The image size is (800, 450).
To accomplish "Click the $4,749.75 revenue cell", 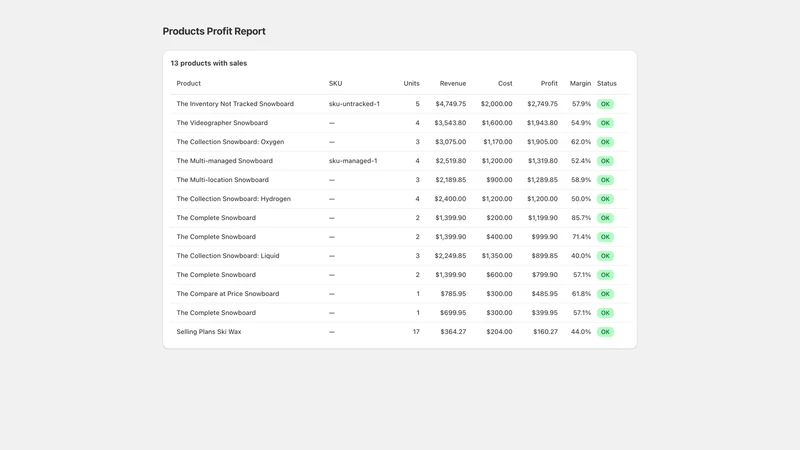I will (451, 104).
